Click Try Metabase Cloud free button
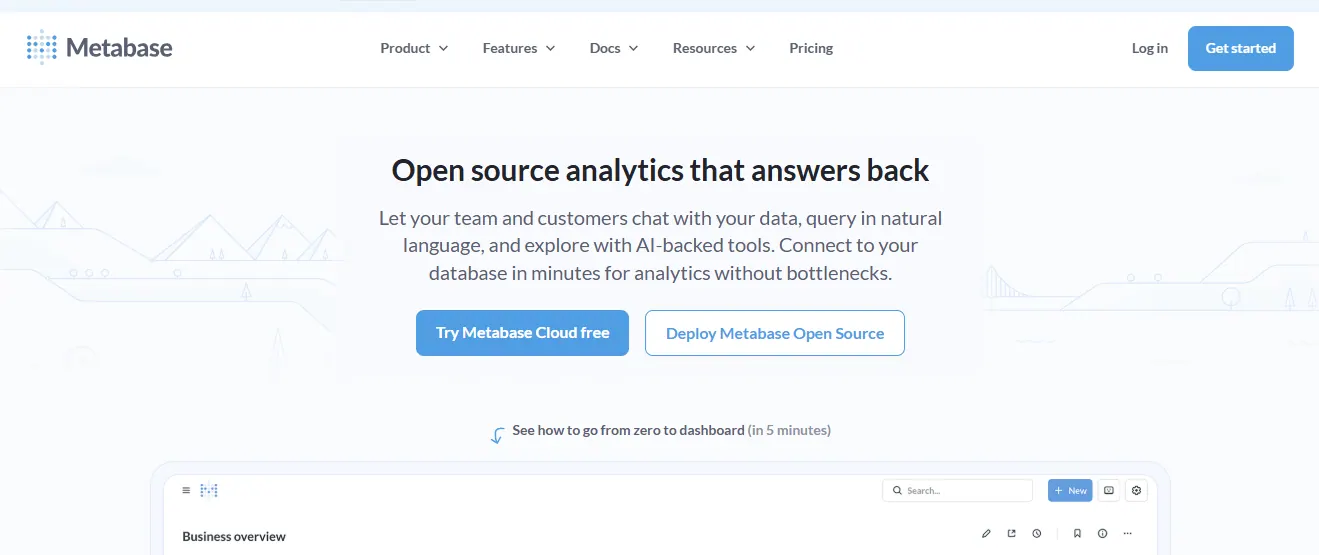 [x=522, y=333]
